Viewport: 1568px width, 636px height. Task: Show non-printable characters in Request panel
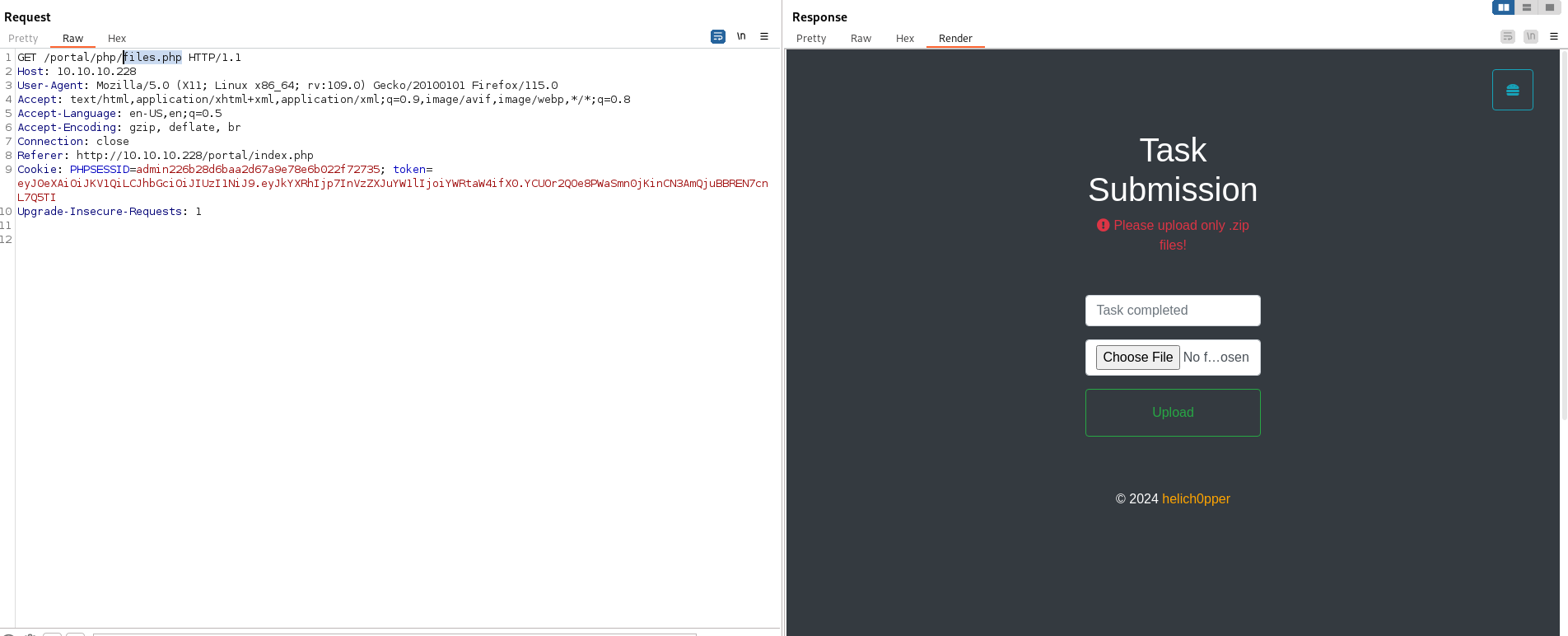pos(741,36)
